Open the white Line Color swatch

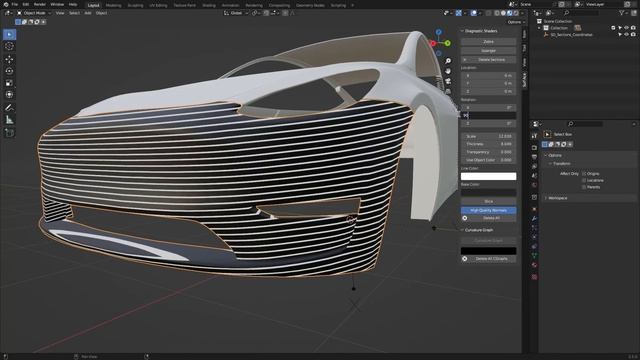click(x=489, y=176)
